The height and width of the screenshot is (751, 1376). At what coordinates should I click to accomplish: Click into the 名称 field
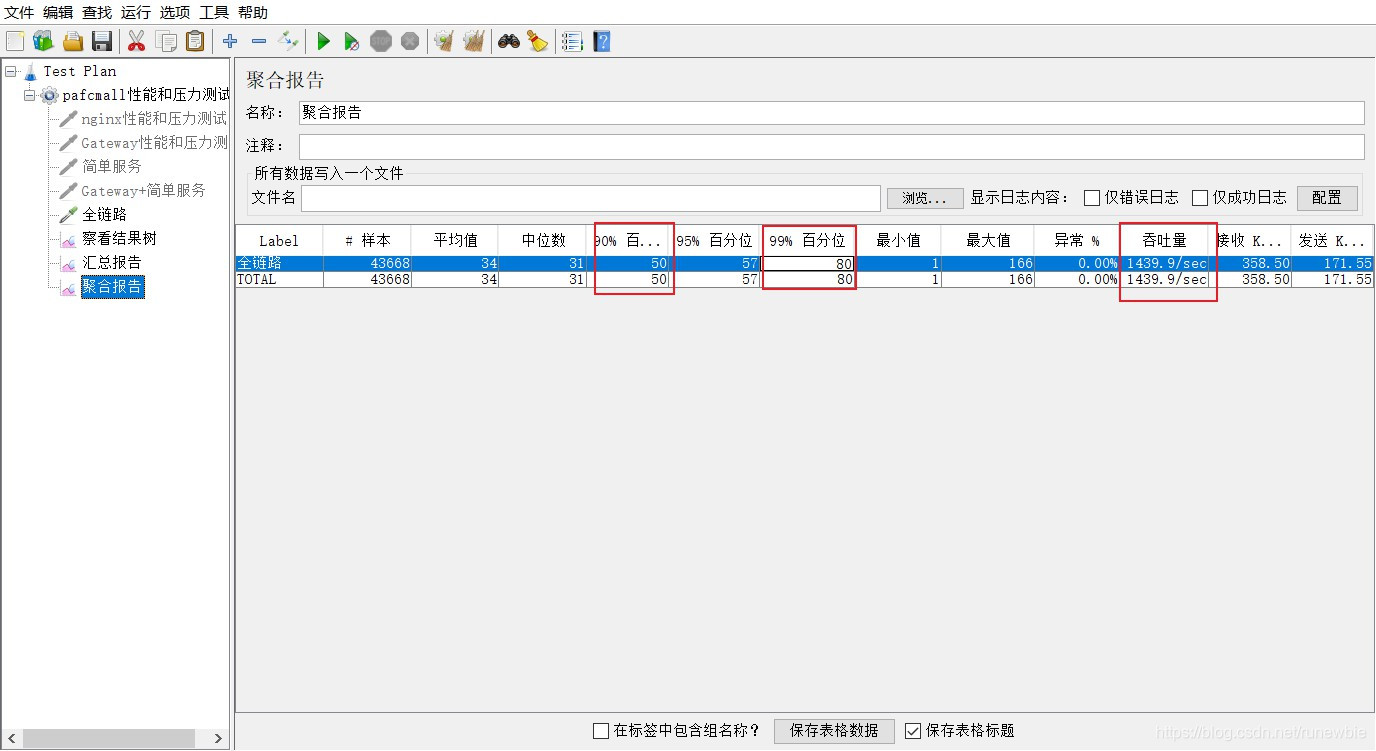[x=831, y=113]
